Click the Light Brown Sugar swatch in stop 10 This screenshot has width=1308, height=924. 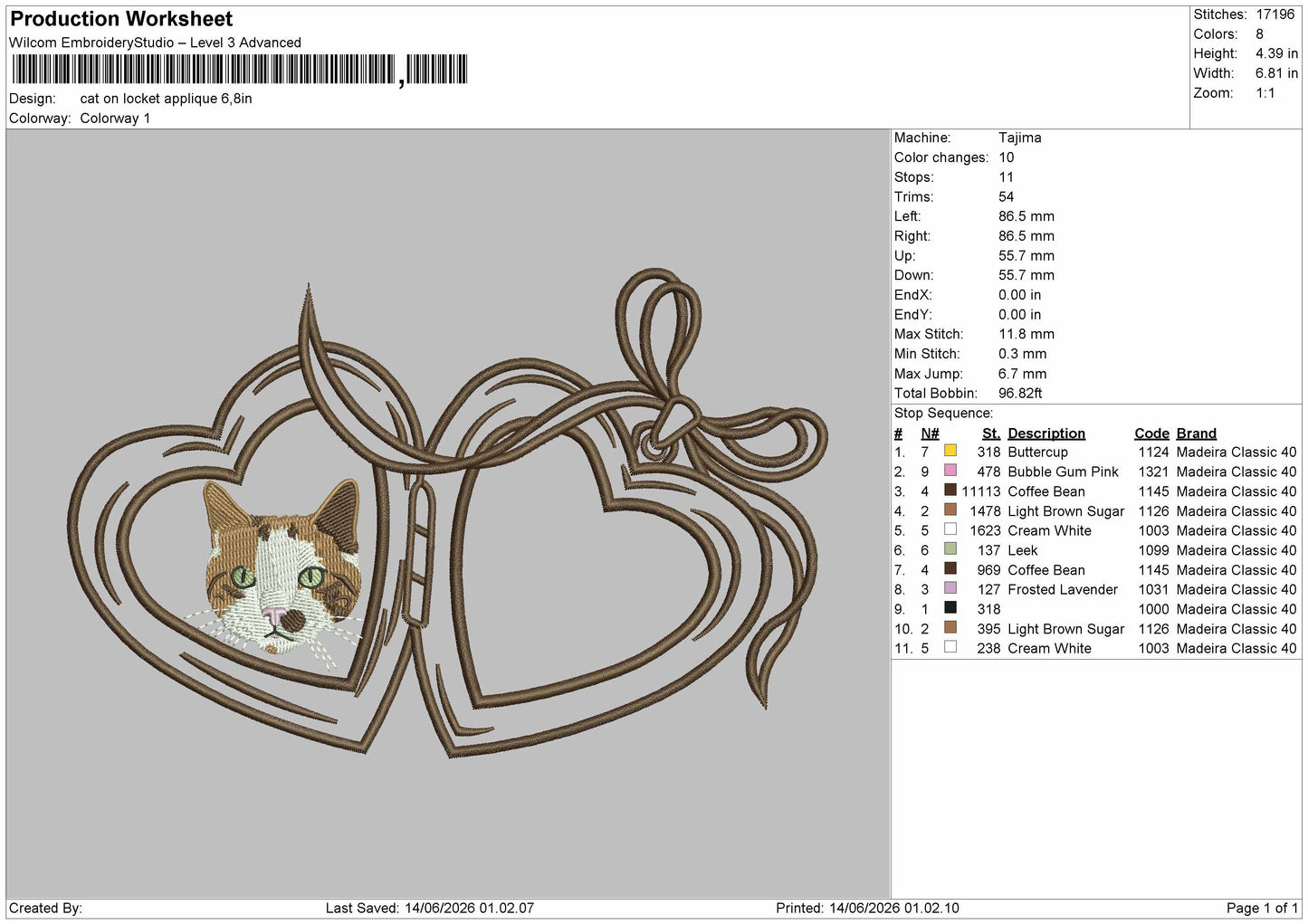950,628
